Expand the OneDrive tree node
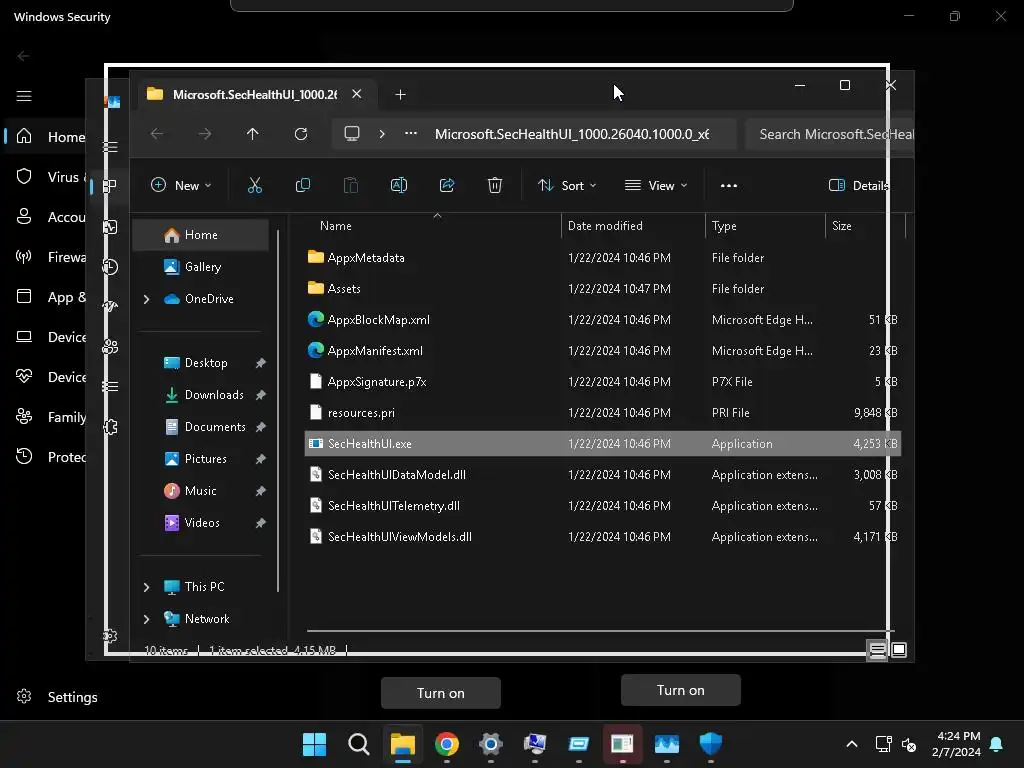The width and height of the screenshot is (1024, 768). (x=146, y=299)
